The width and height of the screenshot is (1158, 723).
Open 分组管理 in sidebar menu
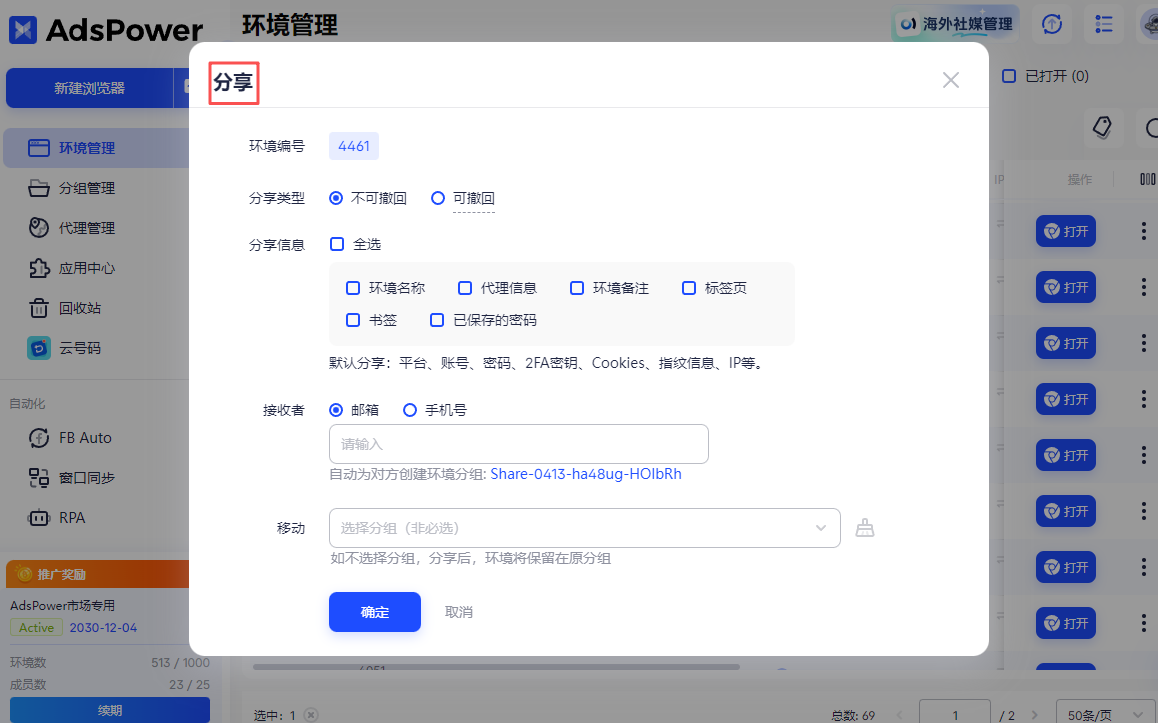pos(87,188)
